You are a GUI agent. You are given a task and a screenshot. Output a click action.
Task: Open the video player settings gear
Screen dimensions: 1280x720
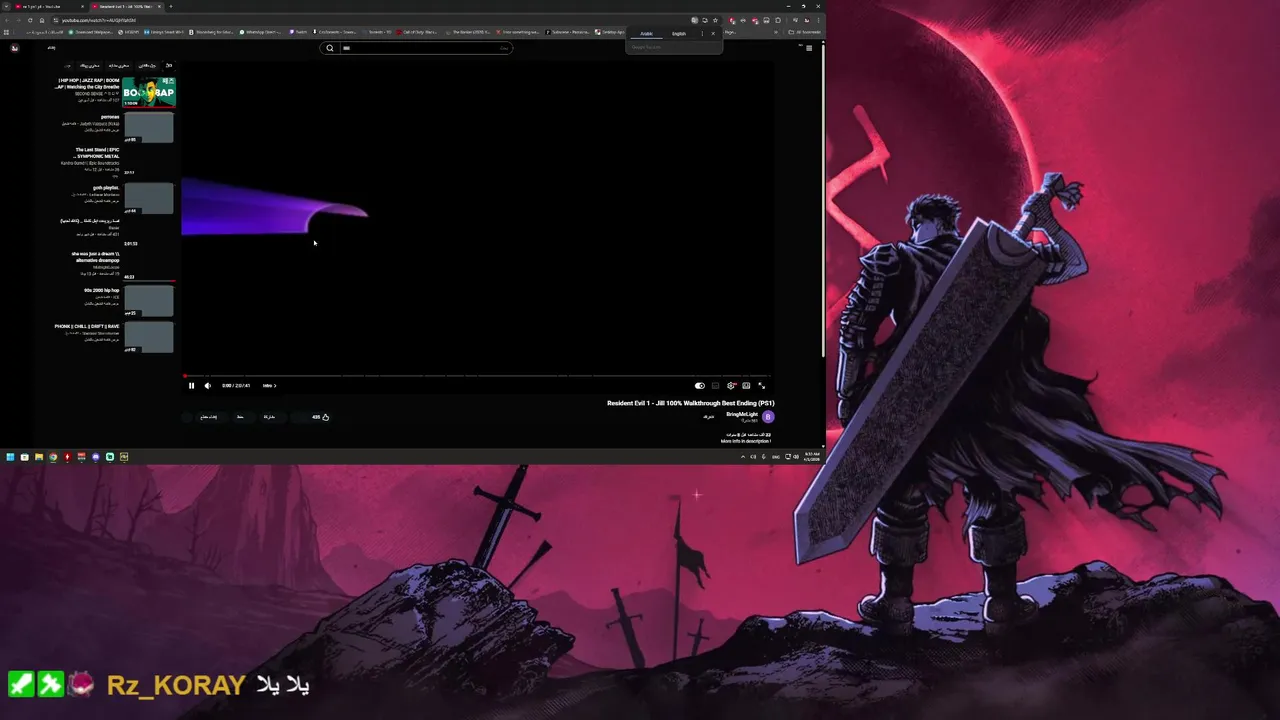point(731,385)
